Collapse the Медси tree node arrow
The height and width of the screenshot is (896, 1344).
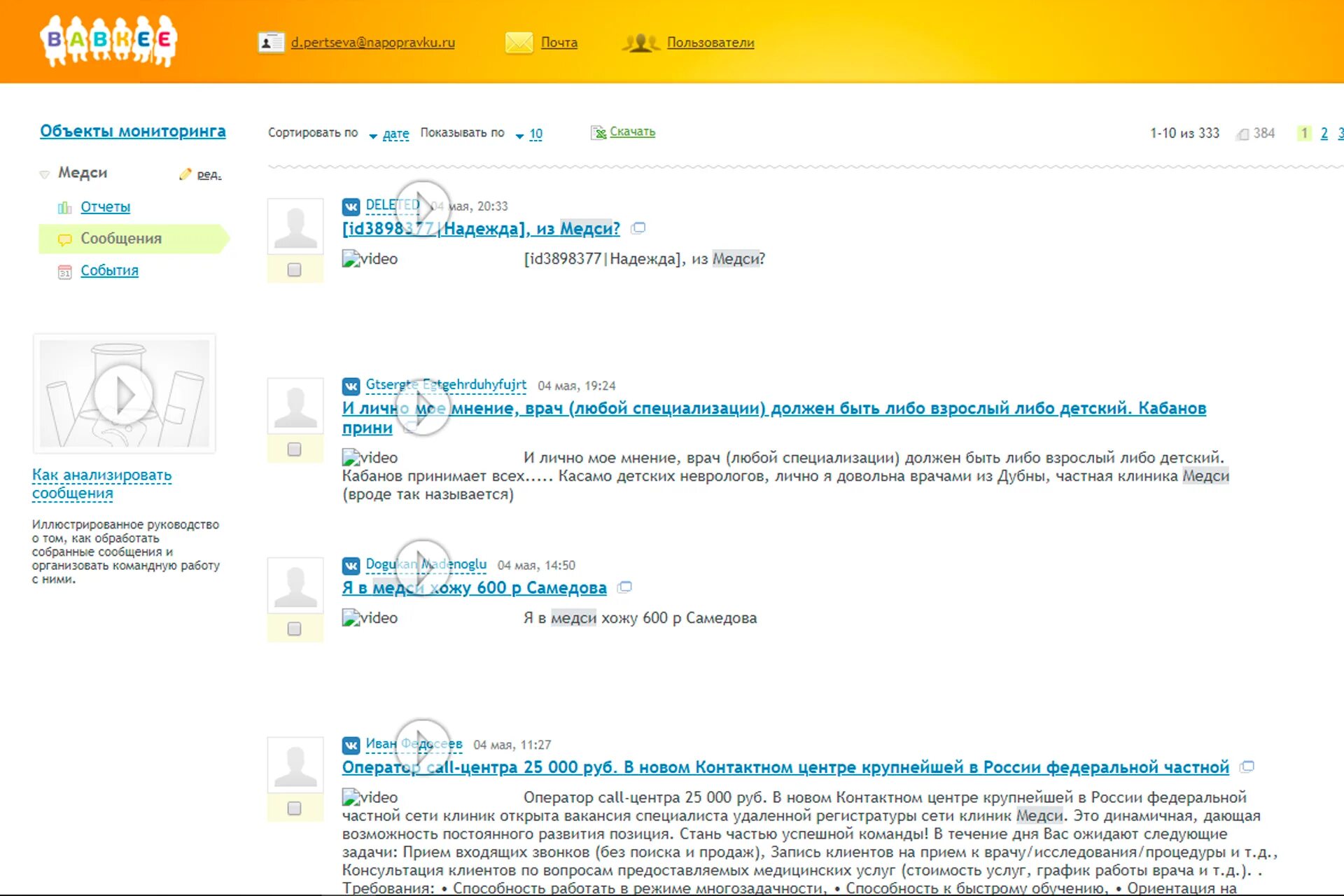pos(44,174)
